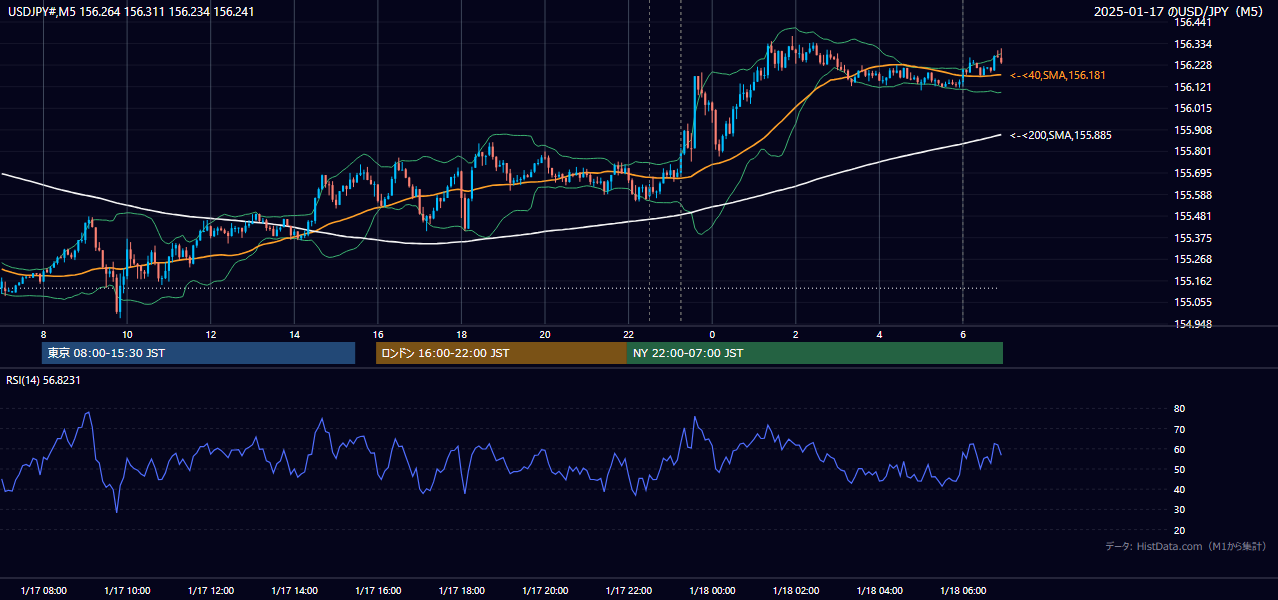Open the HistData.com data source credit
The image size is (1278, 600).
[1186, 546]
